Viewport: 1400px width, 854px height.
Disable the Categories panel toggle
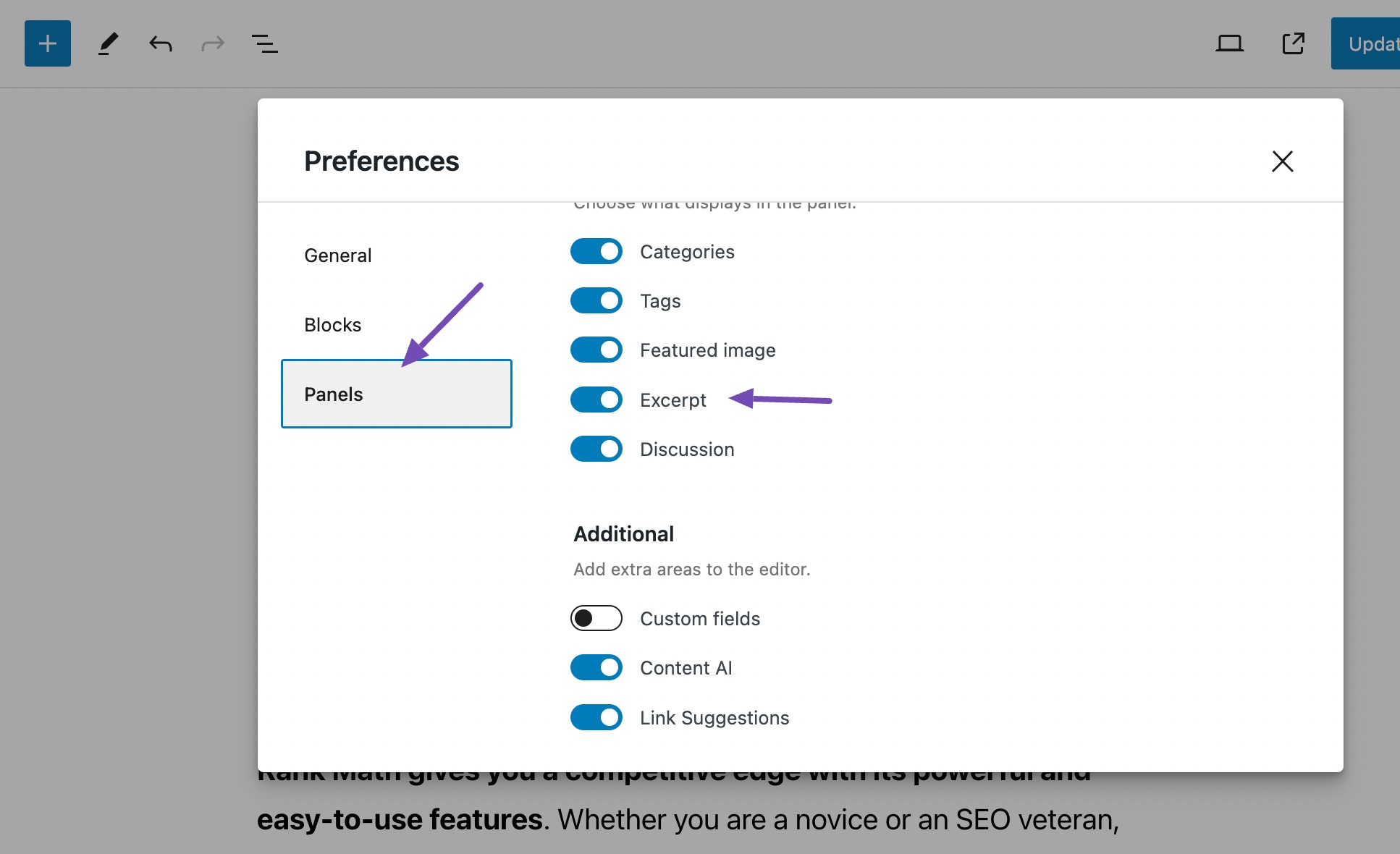(597, 252)
